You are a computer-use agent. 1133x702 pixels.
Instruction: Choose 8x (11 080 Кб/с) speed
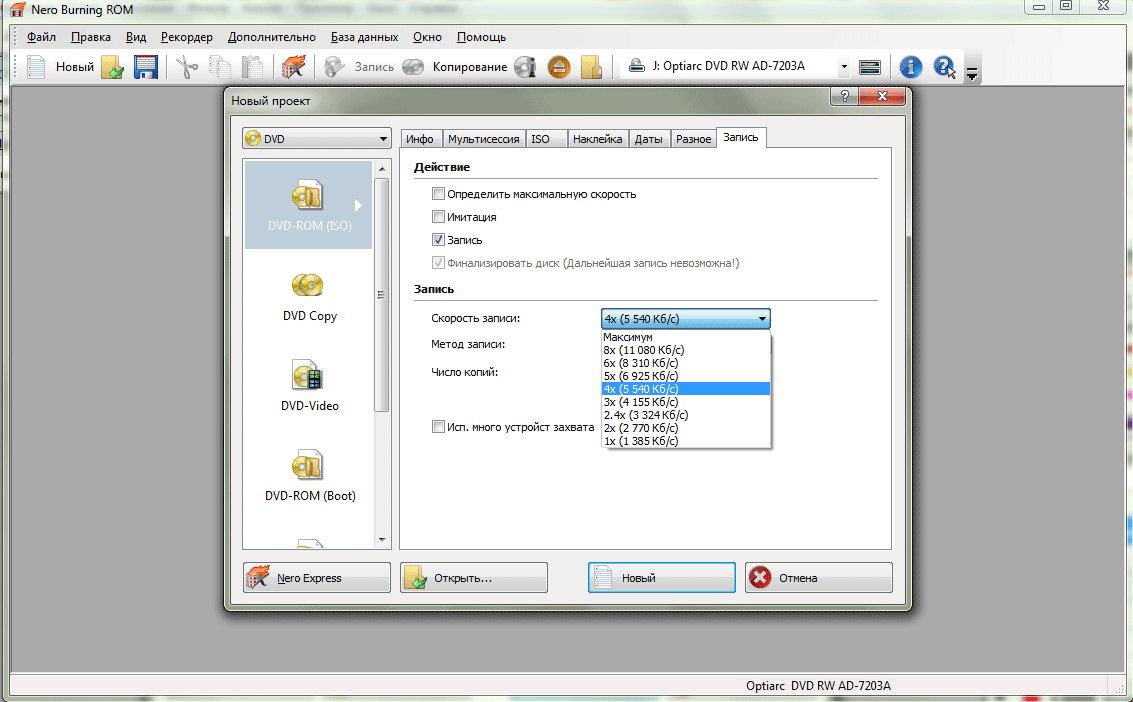pos(686,350)
